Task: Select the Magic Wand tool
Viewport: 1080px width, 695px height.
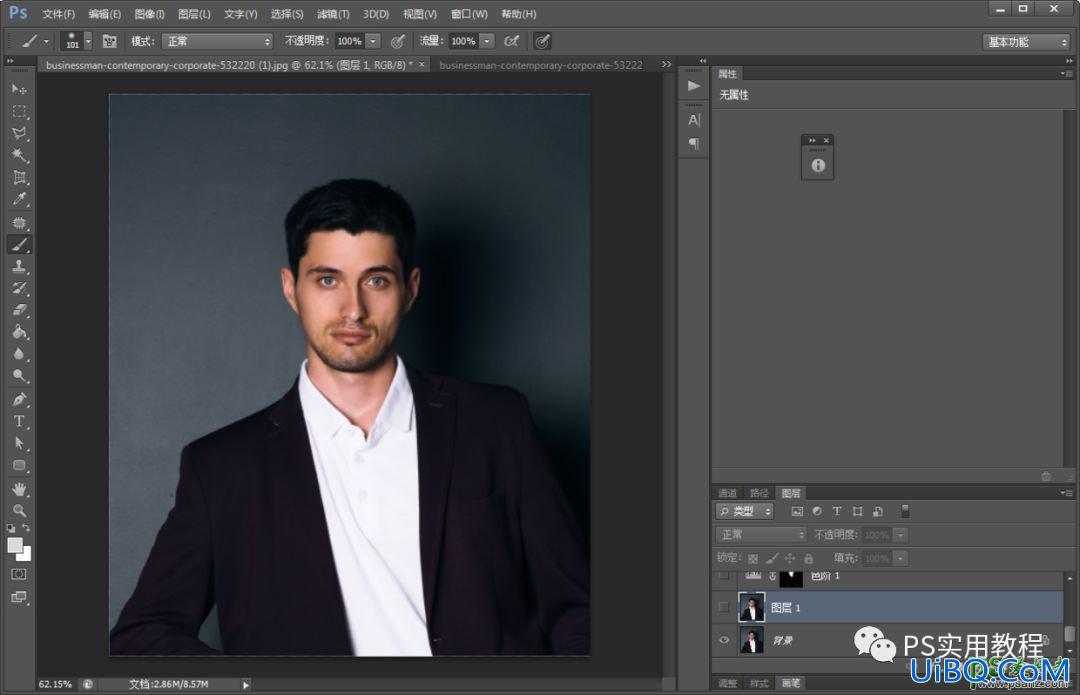Action: point(19,155)
